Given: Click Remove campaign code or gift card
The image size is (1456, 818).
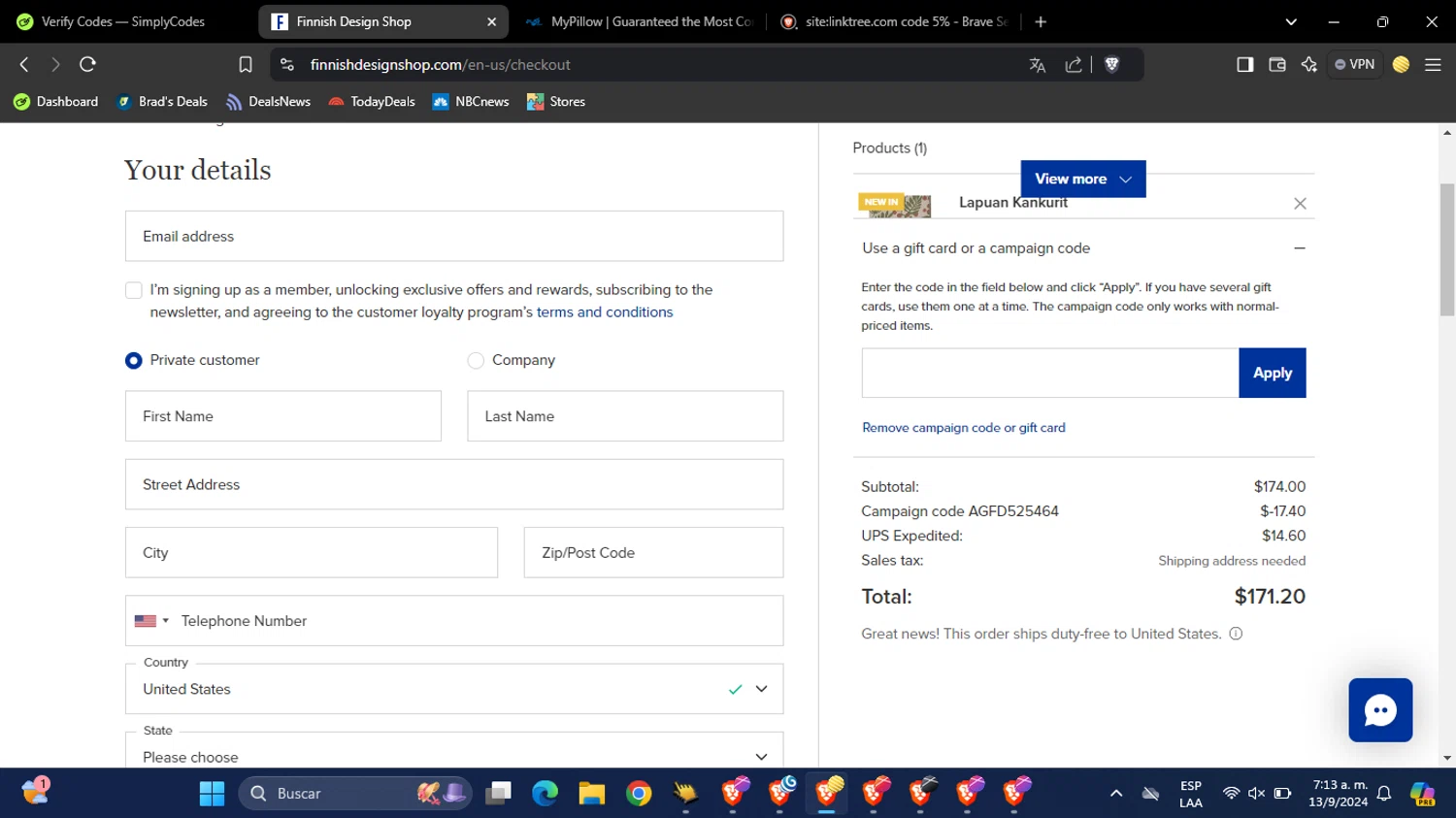Looking at the screenshot, I should [963, 428].
